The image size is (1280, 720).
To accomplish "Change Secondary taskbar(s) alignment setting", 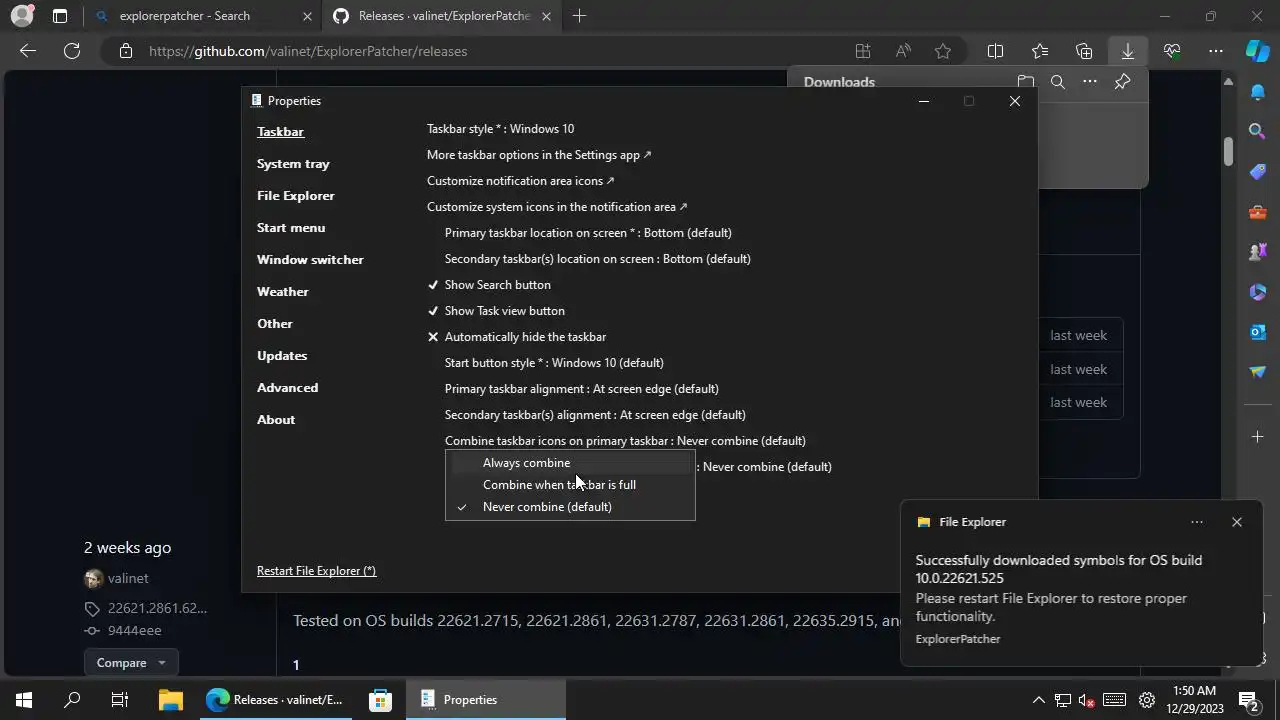I will coord(595,415).
